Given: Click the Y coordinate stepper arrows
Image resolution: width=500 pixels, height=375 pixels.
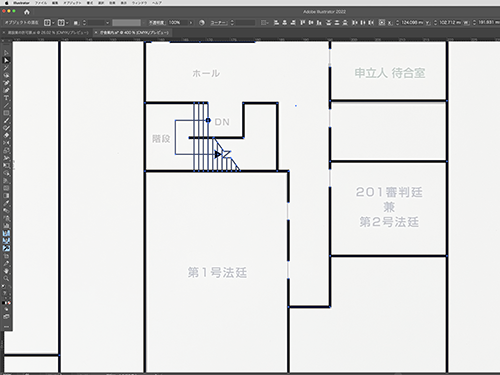Looking at the screenshot, I should pyautogui.click(x=435, y=23).
